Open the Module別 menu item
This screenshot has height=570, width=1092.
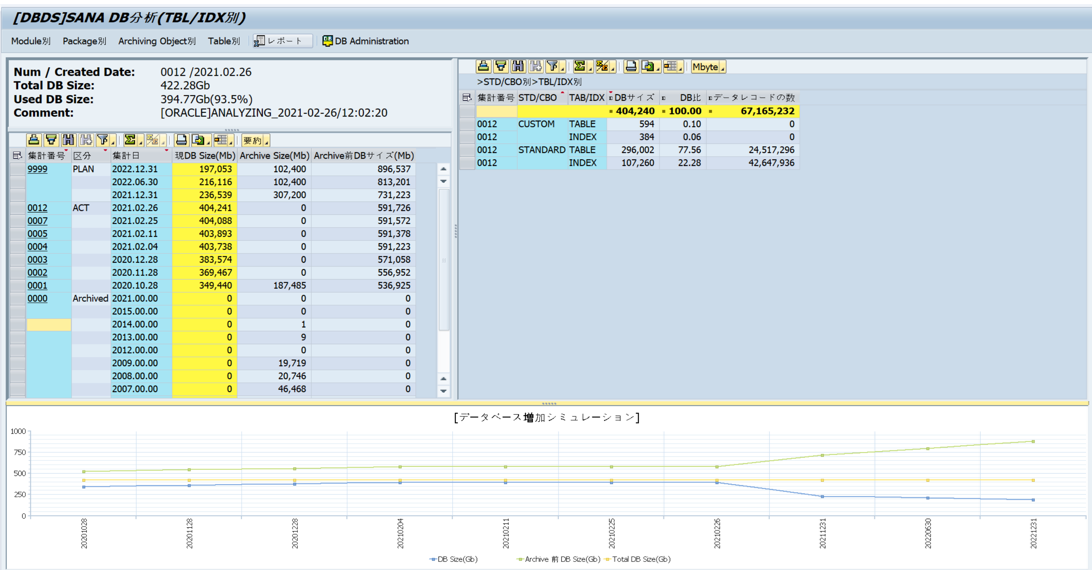tap(30, 41)
